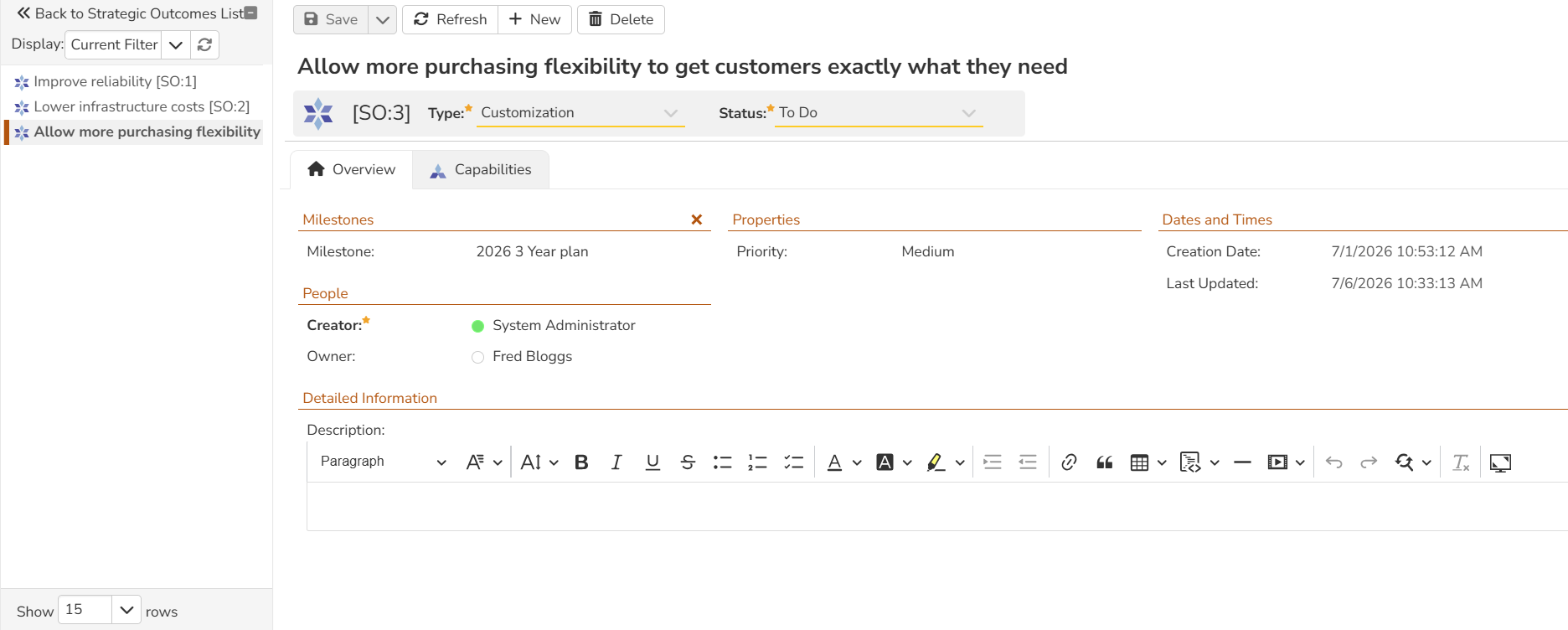Screen dimensions: 1568x630
Task: Go back to Strategic Outcomes List
Action: 131,13
